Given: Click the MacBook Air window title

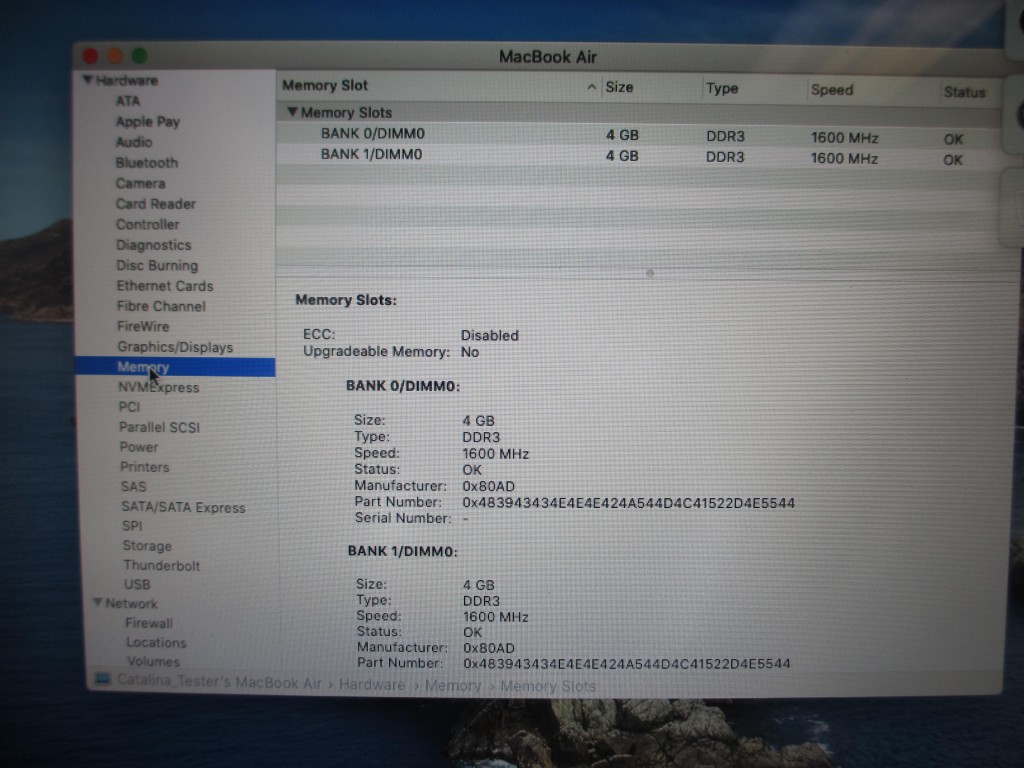Looking at the screenshot, I should [548, 57].
